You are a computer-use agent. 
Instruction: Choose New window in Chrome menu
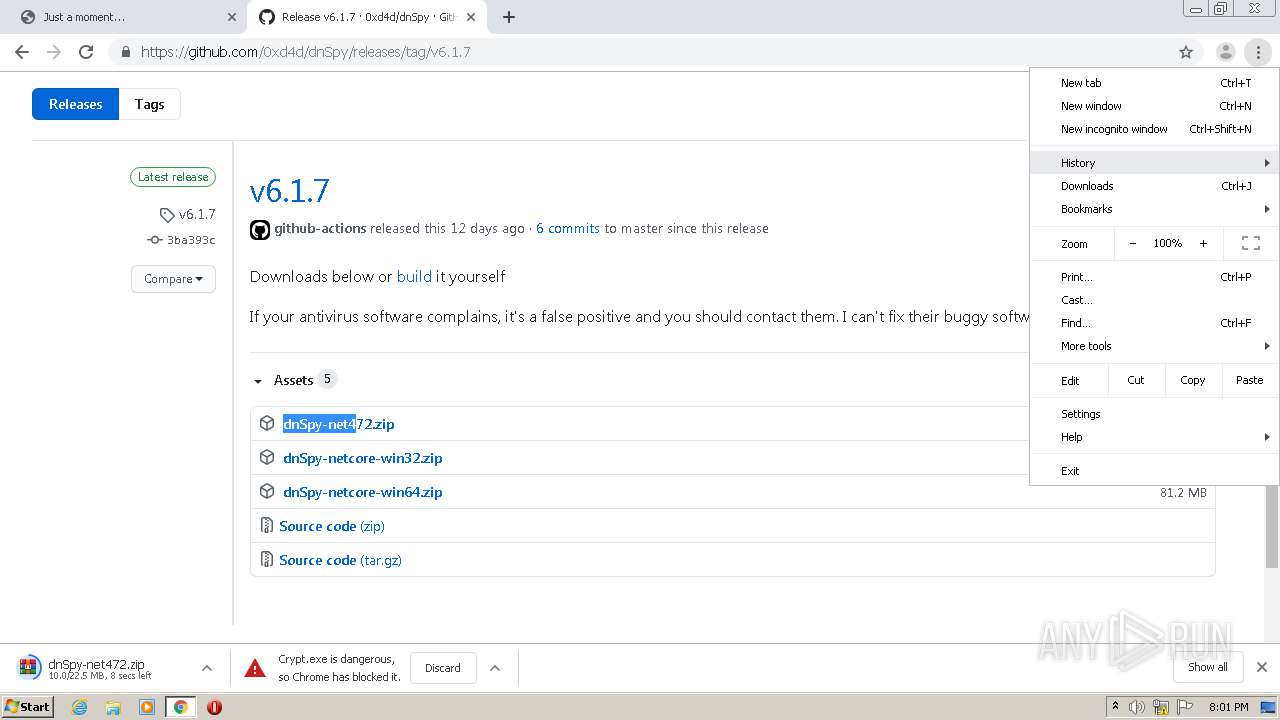coord(1154,106)
